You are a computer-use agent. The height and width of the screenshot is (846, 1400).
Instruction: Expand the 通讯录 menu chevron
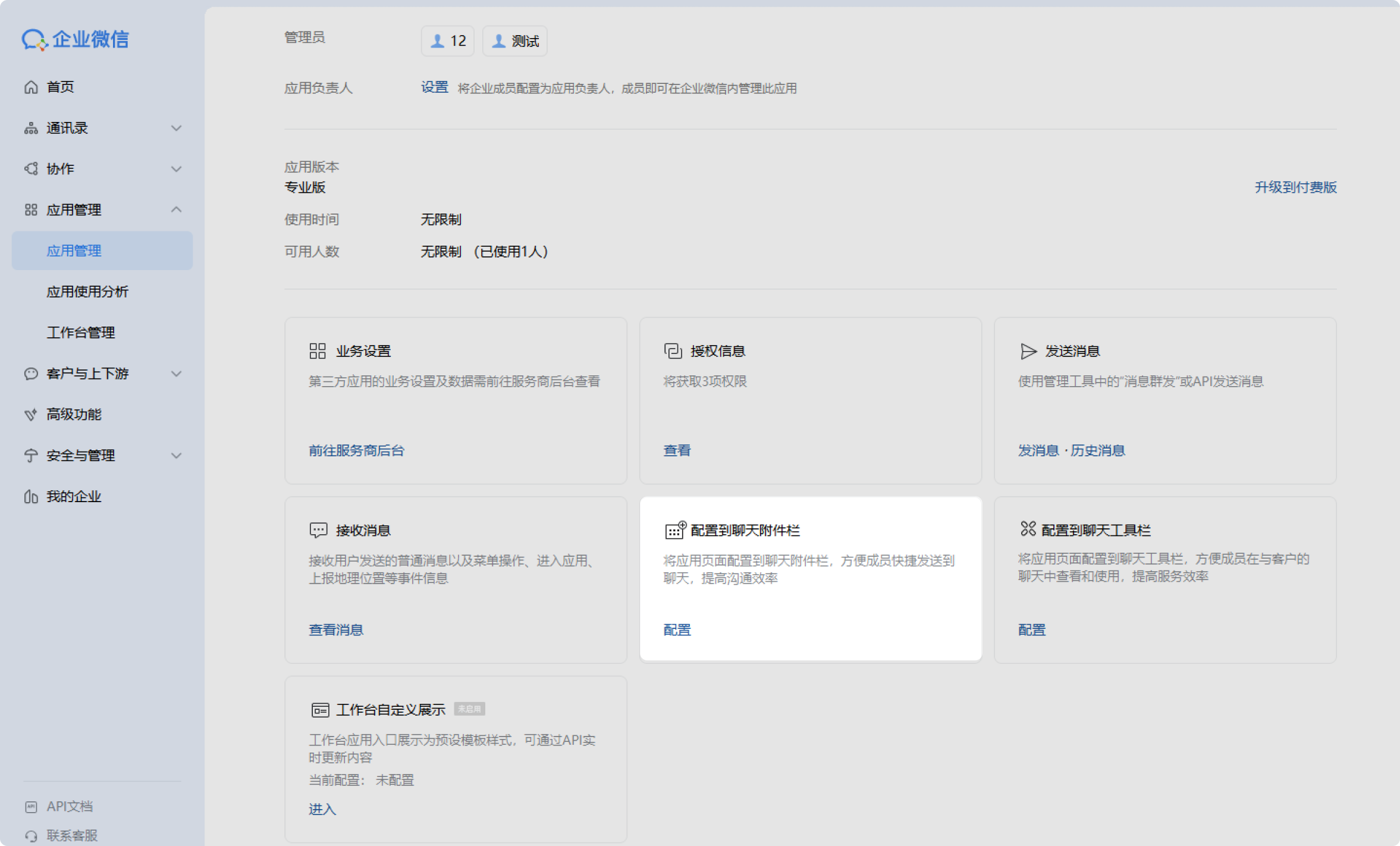[x=176, y=129]
